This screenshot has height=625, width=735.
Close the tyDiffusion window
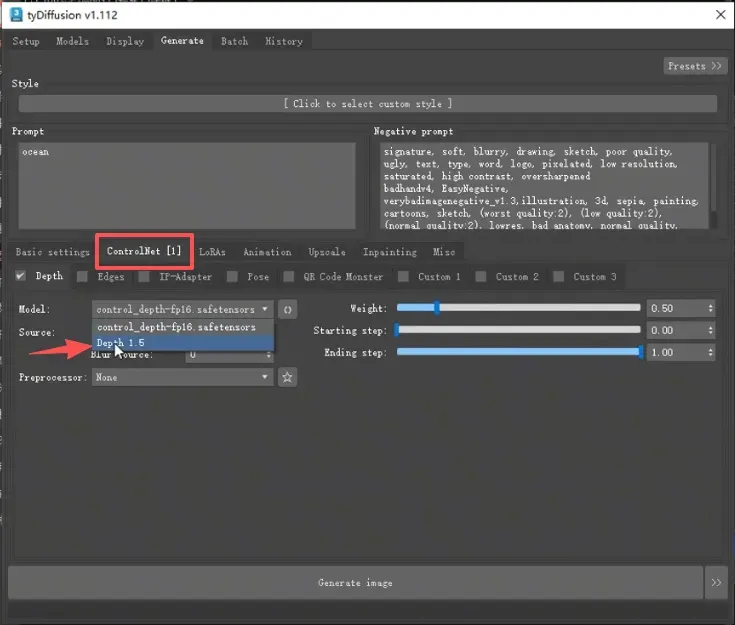click(720, 15)
